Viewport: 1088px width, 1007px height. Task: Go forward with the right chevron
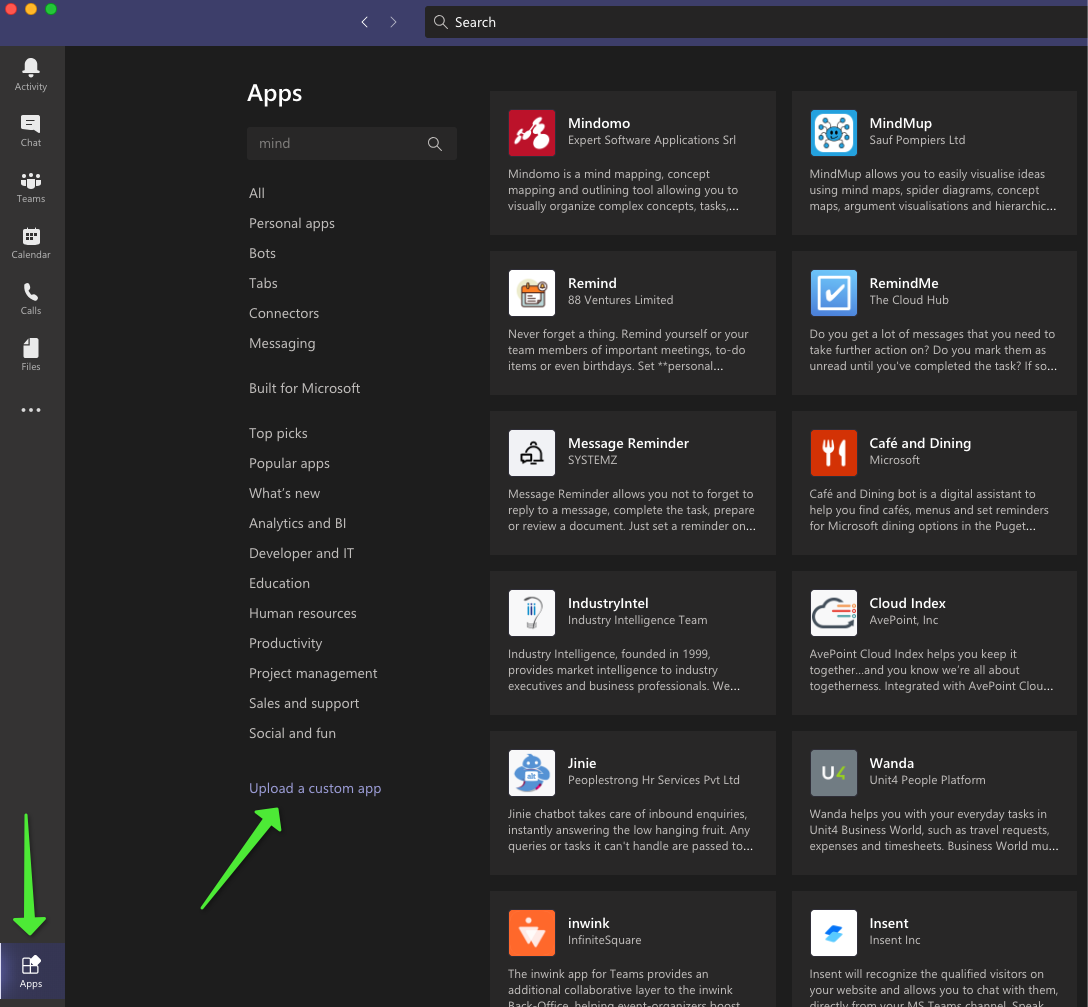pos(393,22)
